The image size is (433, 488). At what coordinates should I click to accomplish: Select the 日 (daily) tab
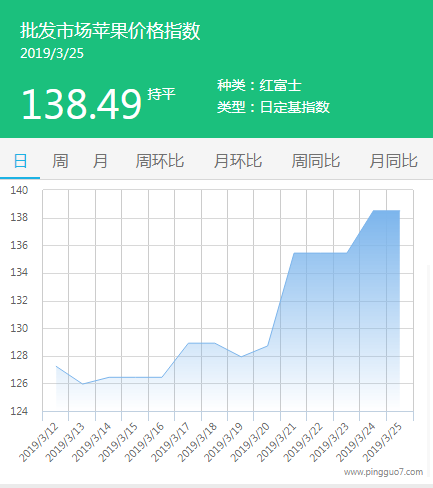(x=20, y=161)
